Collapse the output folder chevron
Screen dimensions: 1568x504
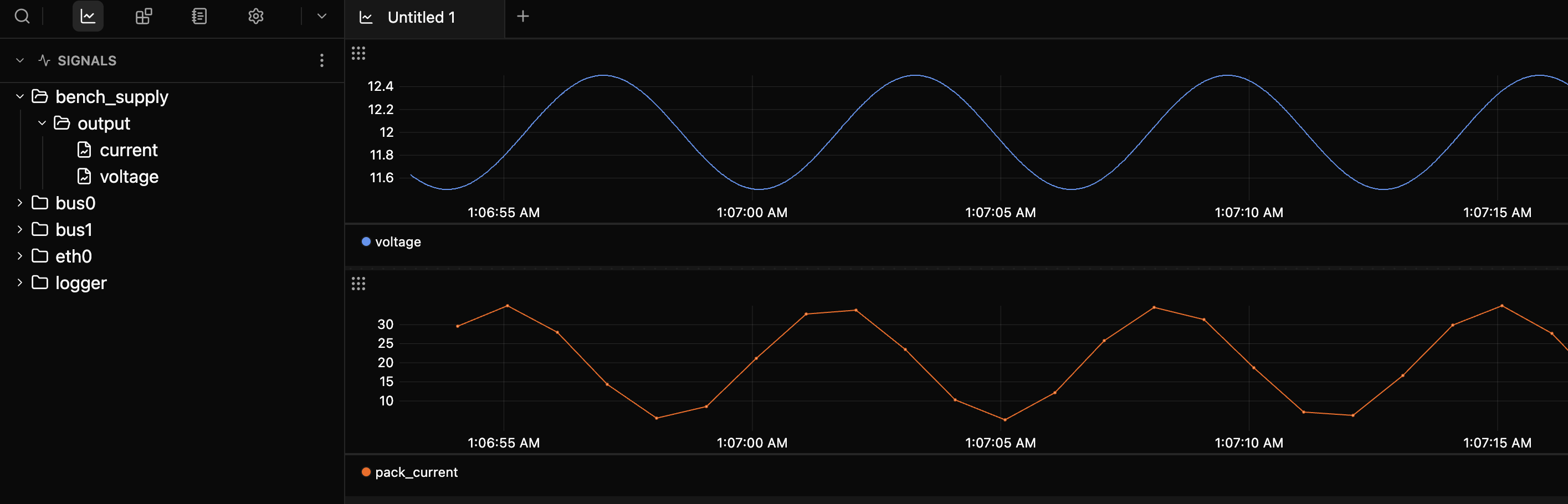tap(42, 123)
